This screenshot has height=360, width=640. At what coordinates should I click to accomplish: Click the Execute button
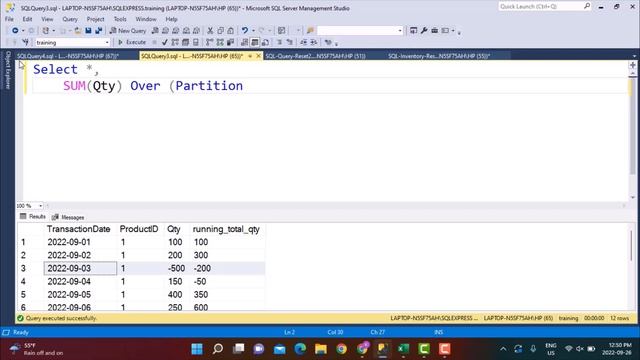pos(132,42)
